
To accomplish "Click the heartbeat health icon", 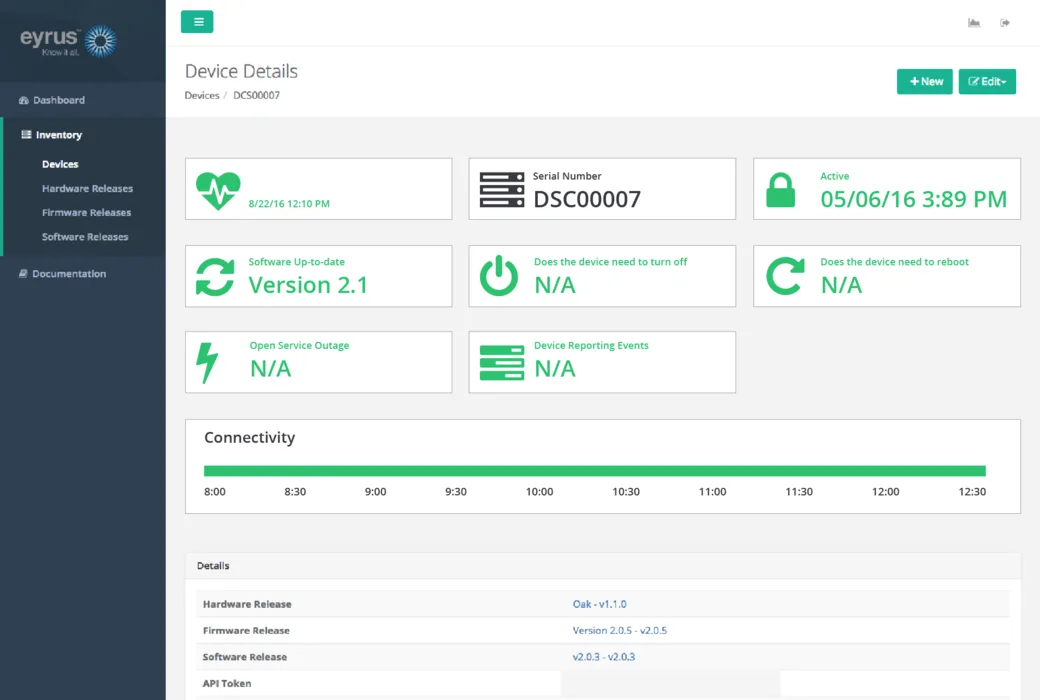I will [218, 190].
